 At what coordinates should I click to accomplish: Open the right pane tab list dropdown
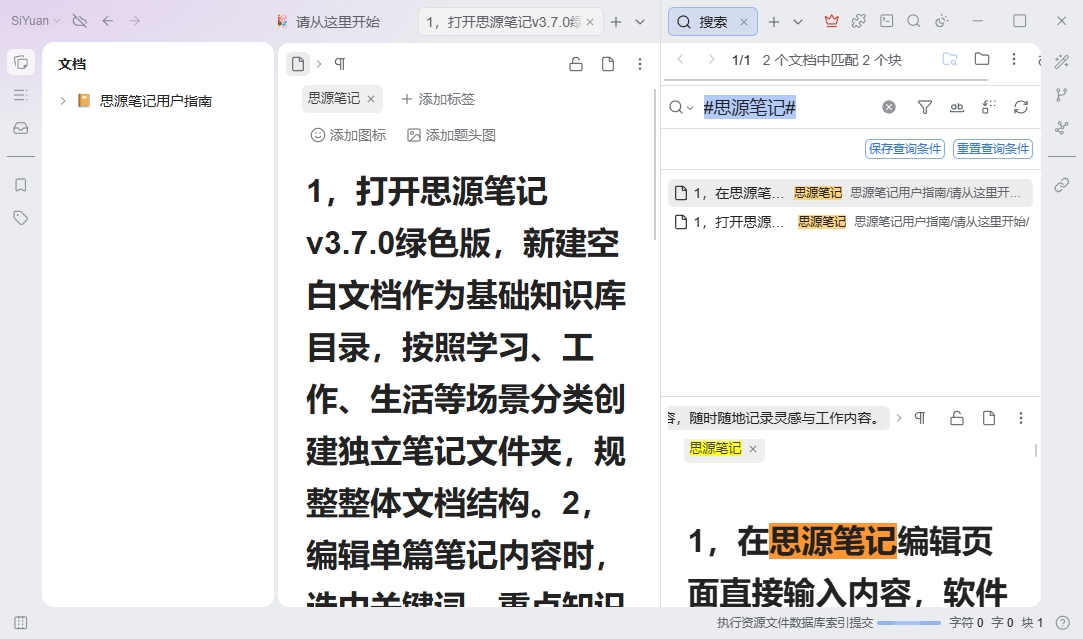[798, 22]
